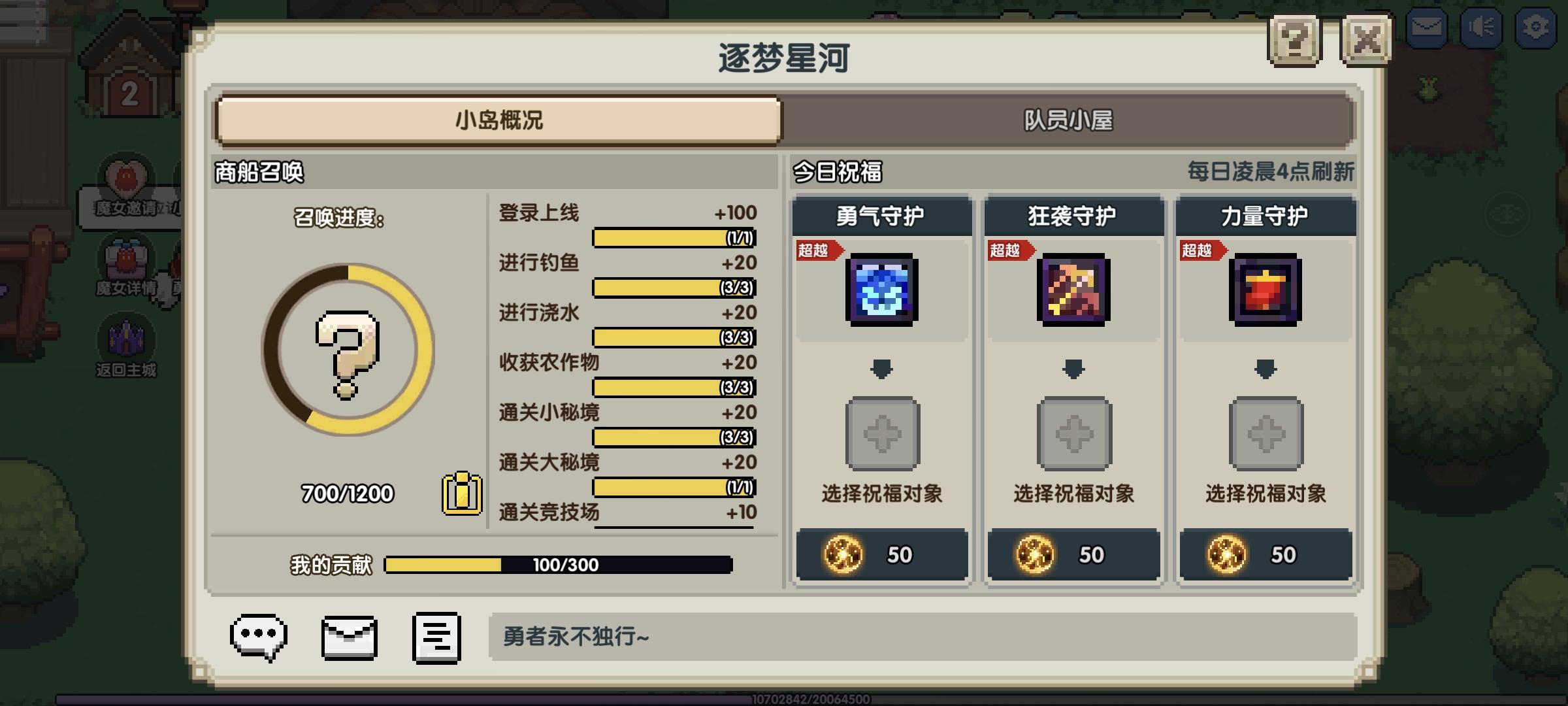Buy 勇气守护 blessing for 50 coins
Viewport: 1568px width, 706px height.
coord(881,554)
